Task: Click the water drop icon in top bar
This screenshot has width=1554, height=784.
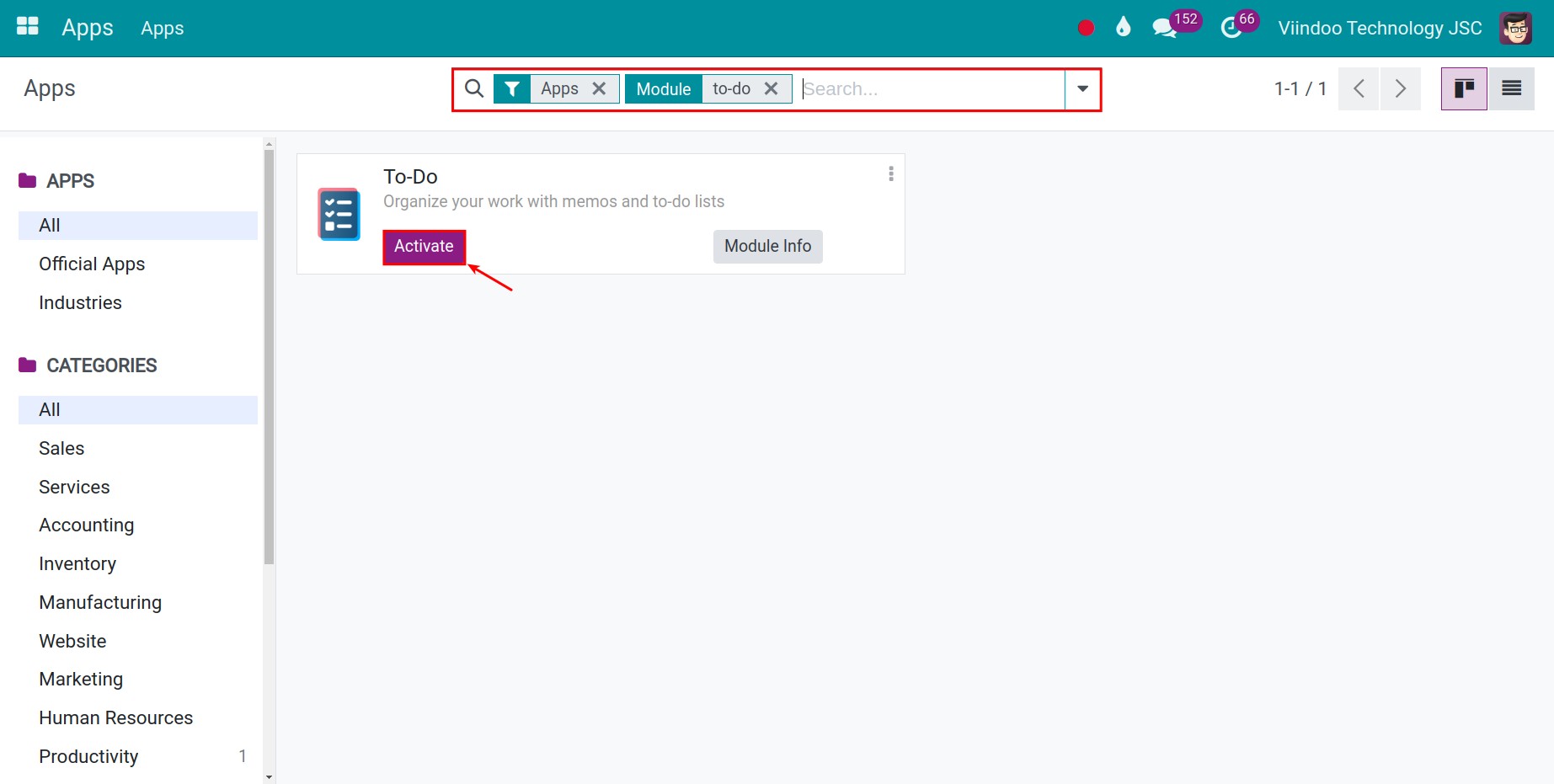Action: [x=1123, y=28]
